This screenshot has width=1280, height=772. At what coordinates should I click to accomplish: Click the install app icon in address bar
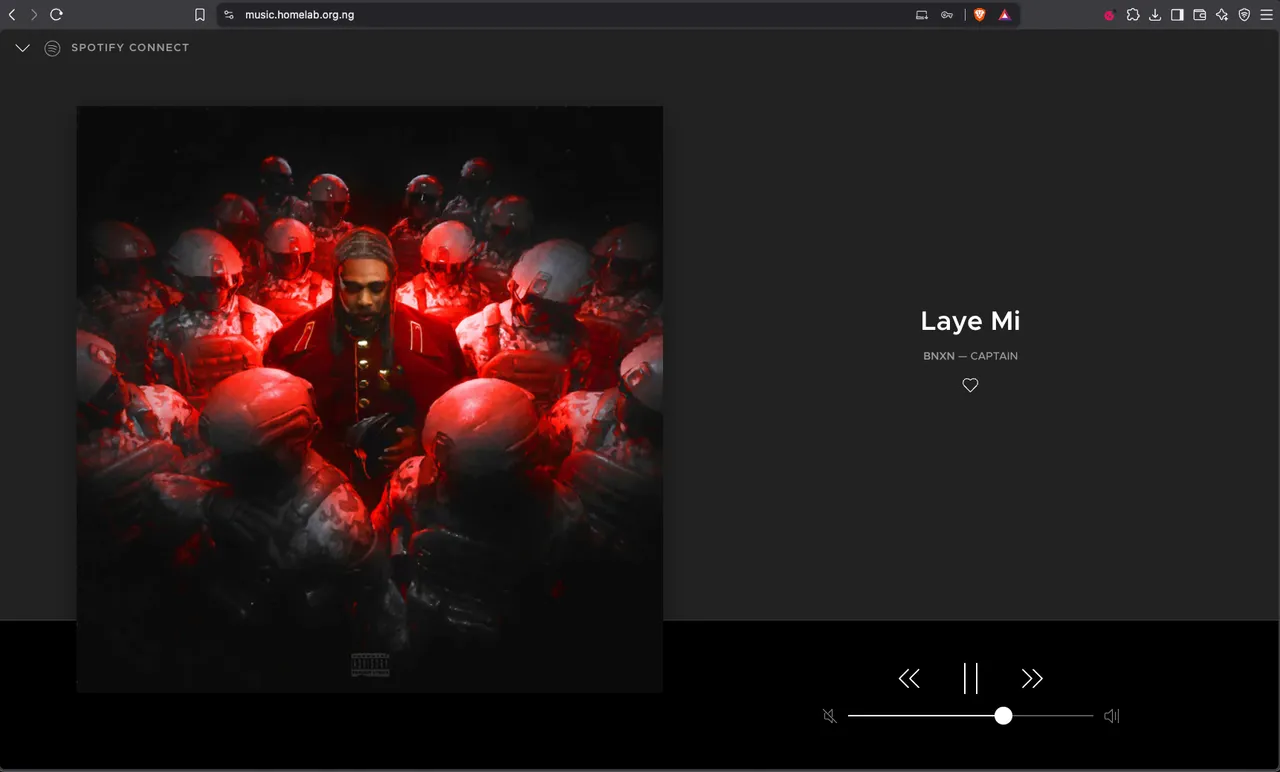click(x=922, y=15)
